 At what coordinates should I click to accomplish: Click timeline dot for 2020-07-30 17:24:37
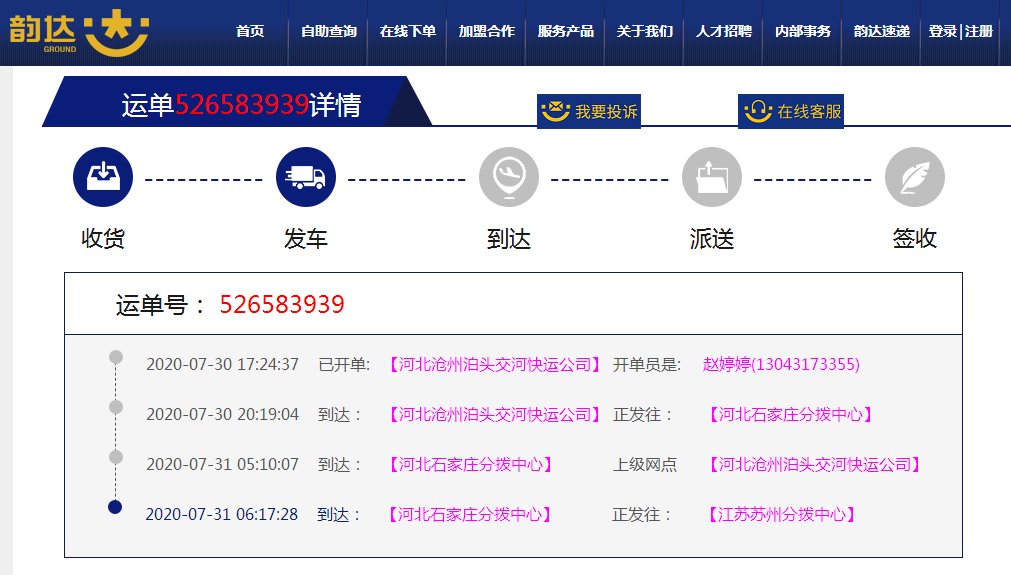[116, 357]
